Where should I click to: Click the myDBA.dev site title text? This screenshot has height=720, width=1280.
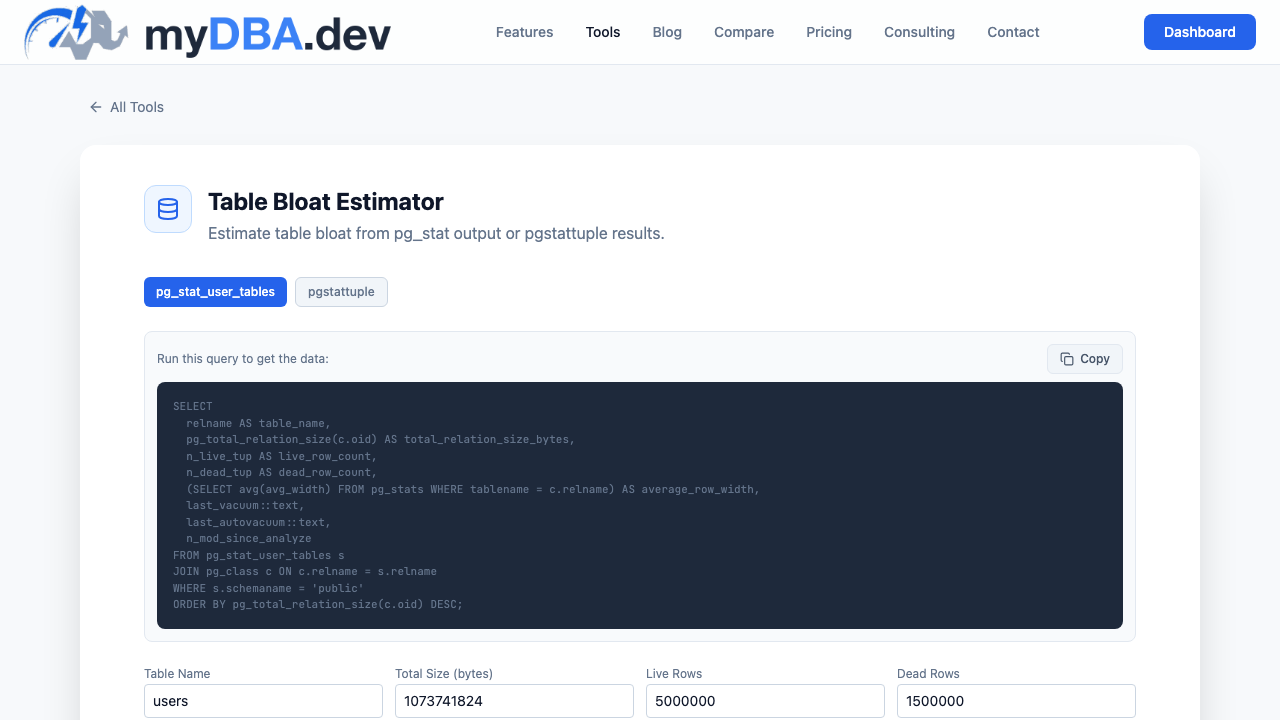coord(268,36)
